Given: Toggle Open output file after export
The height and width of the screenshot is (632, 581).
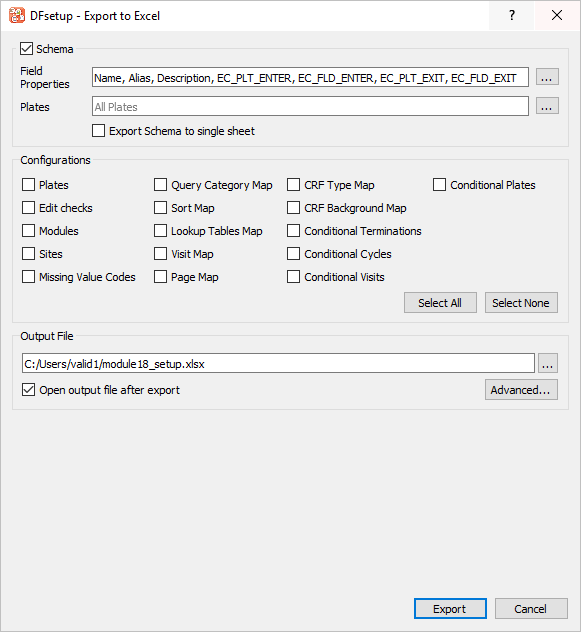Looking at the screenshot, I should pyautogui.click(x=28, y=390).
